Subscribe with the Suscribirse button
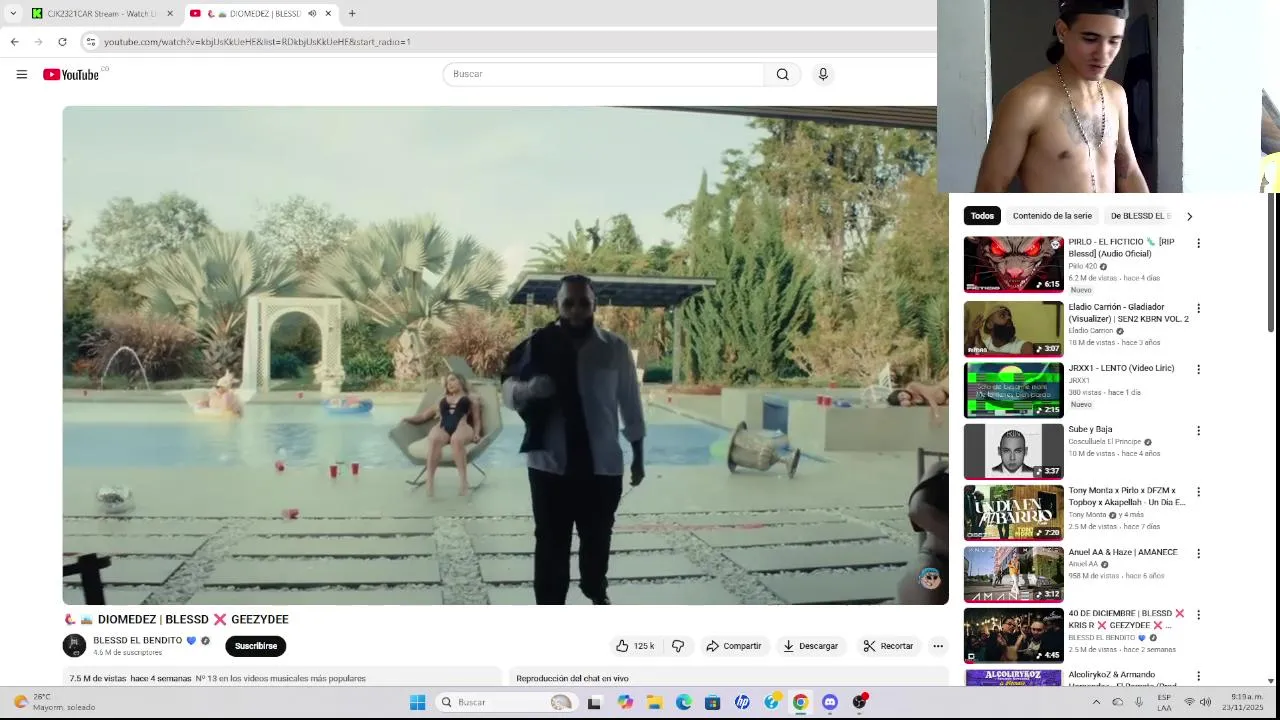The width and height of the screenshot is (1280, 720). coord(256,646)
